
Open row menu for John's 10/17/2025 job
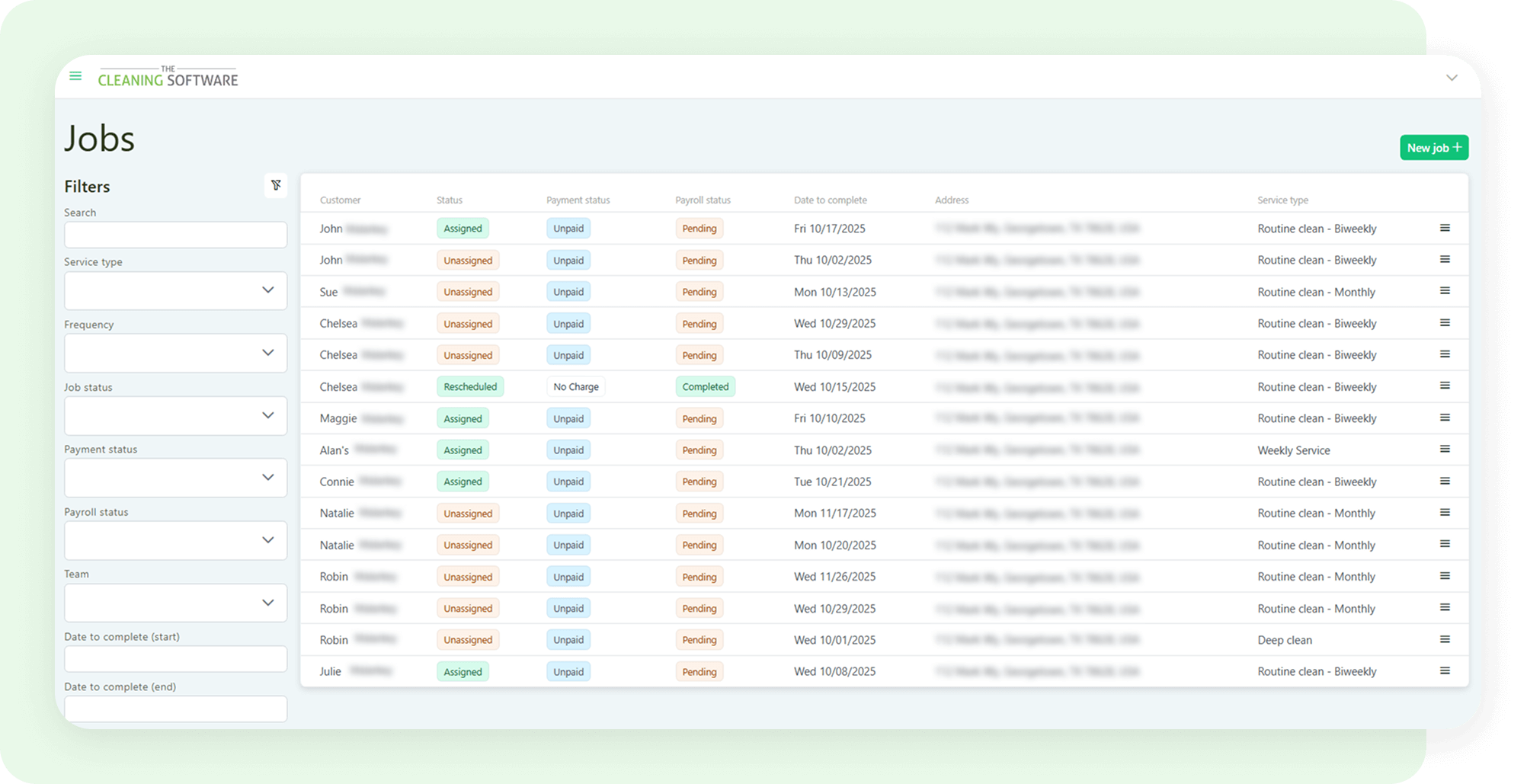[1444, 228]
